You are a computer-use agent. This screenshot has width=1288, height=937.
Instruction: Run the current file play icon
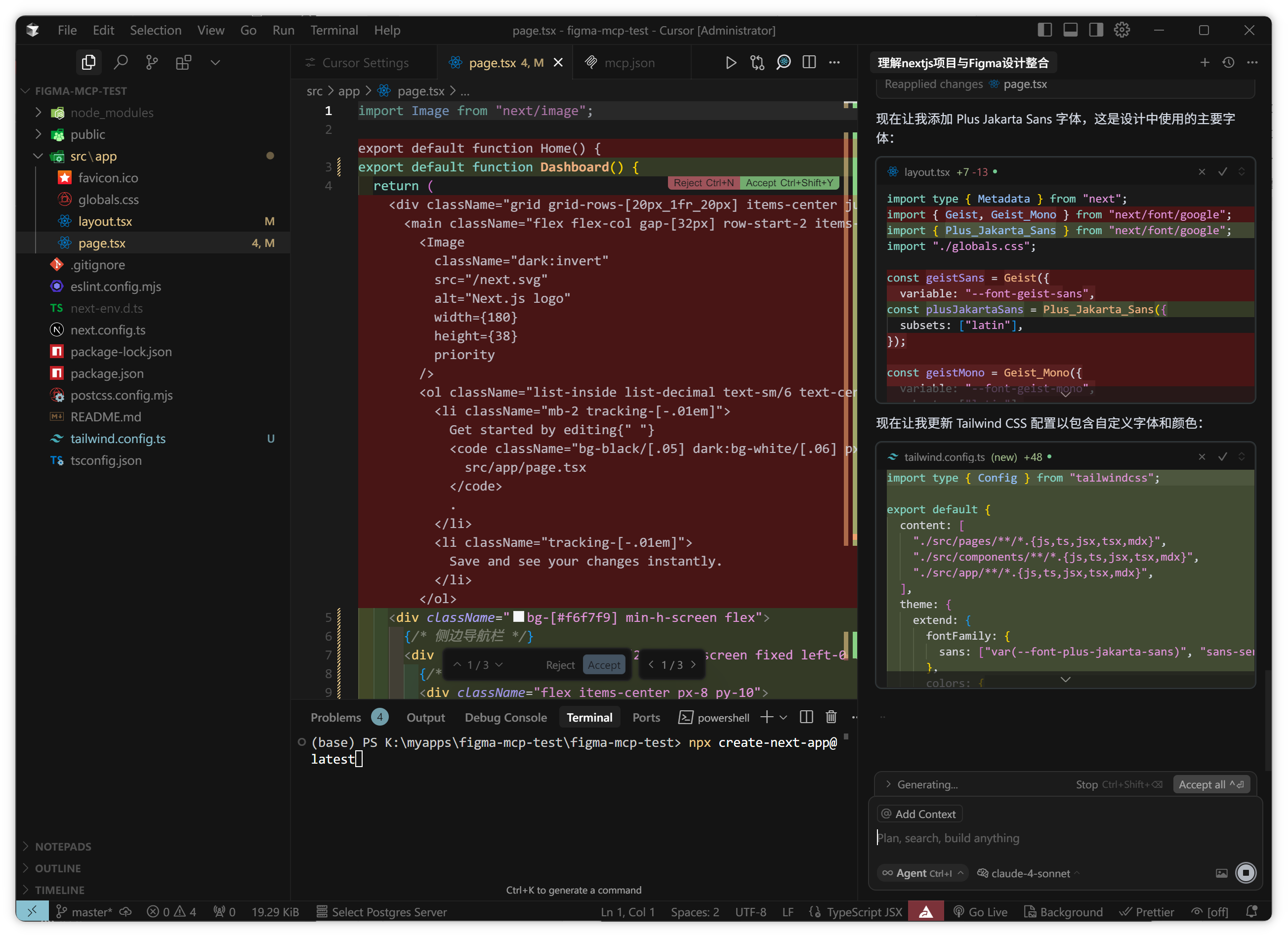[731, 62]
